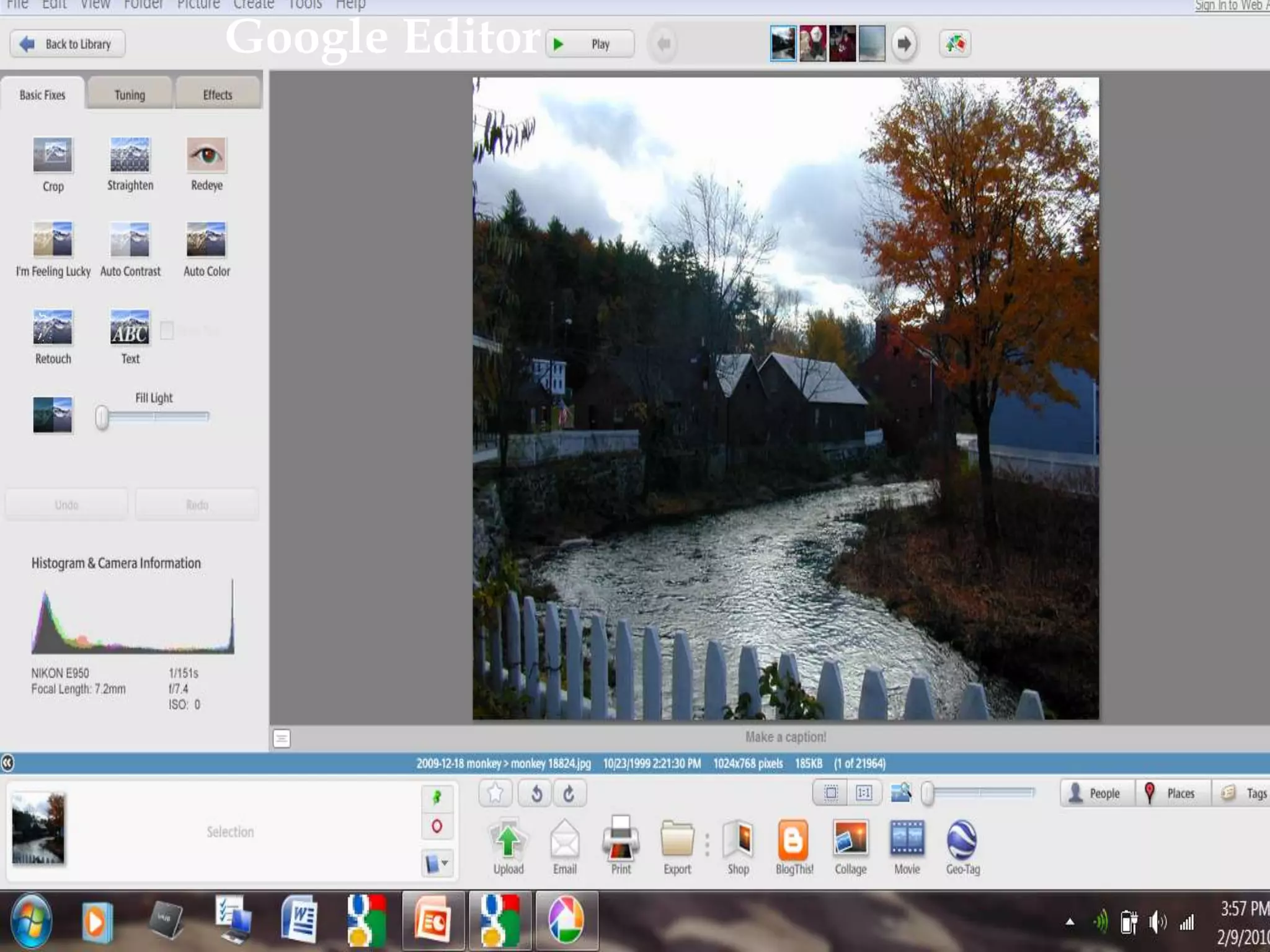
Task: Add Text to the picture
Action: coord(130,327)
